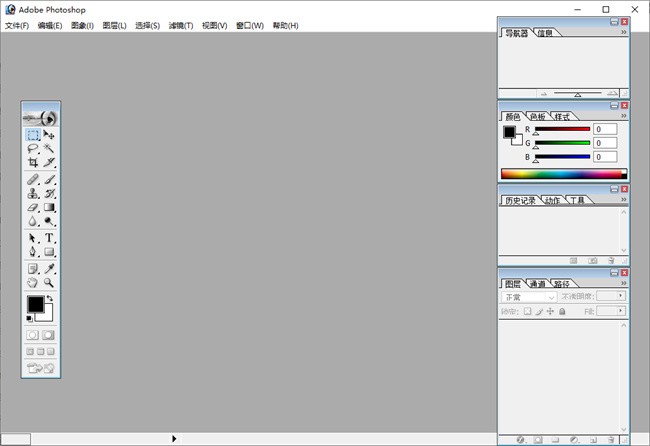Switch to Quick Mask mode
Image resolution: width=650 pixels, height=446 pixels.
tap(49, 335)
